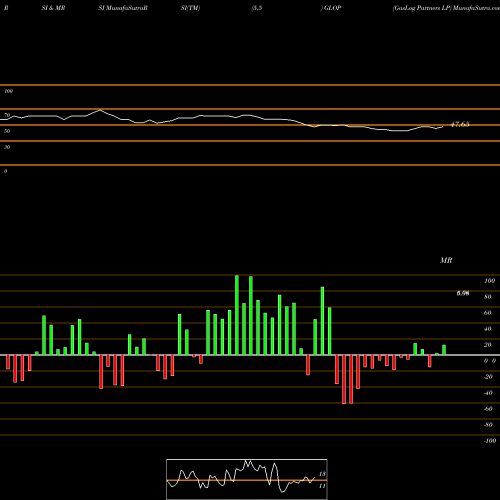Click the 'SI & MR' header text
500x500 pixels.
tap(53, 8)
